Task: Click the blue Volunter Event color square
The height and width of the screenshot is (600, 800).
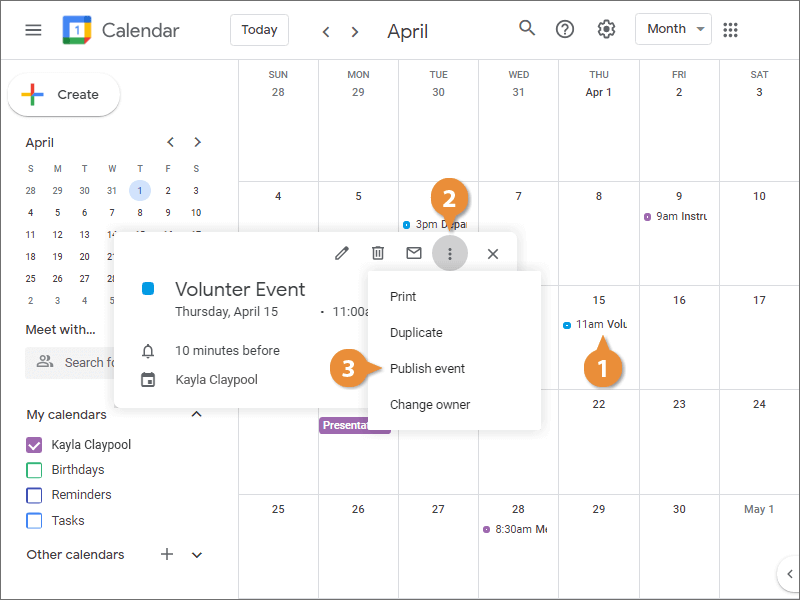Action: point(148,289)
